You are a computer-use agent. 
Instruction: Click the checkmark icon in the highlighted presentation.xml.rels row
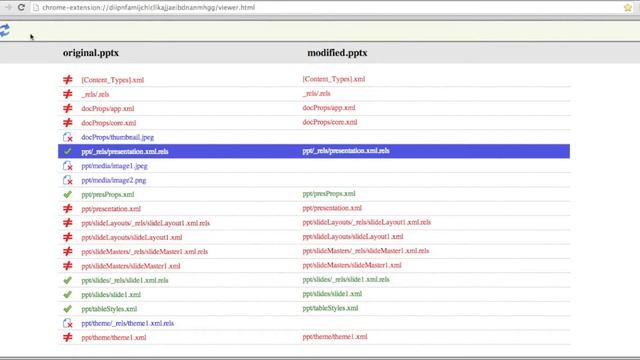coord(68,151)
